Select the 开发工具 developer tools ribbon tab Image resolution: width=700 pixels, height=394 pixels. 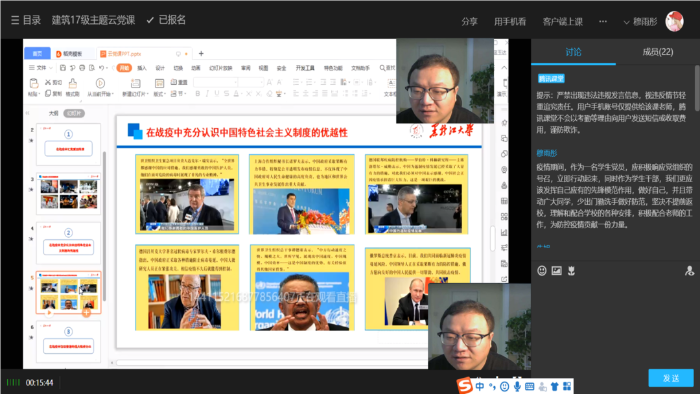(x=305, y=68)
